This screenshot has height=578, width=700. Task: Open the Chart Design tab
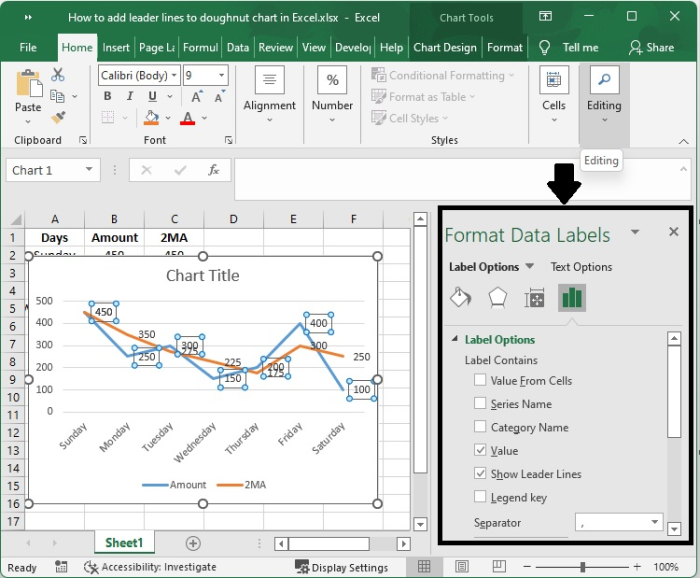445,47
